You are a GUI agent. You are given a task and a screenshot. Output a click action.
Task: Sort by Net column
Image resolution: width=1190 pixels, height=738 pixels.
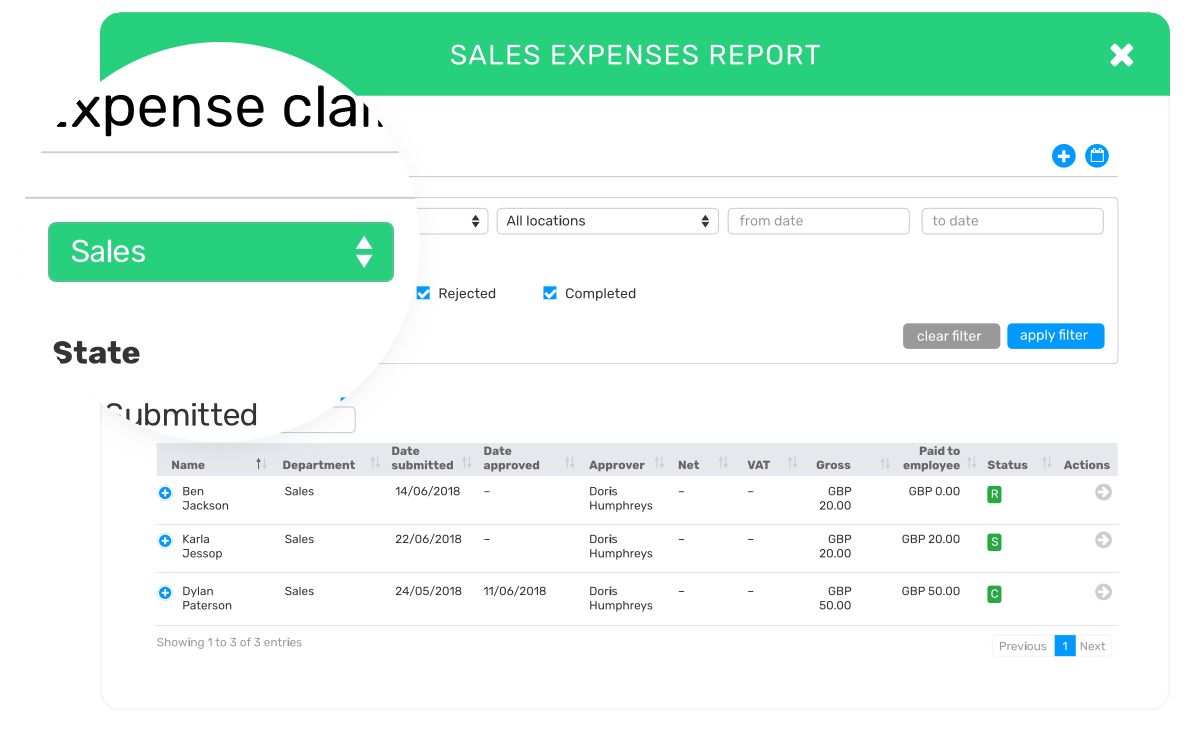click(x=688, y=465)
